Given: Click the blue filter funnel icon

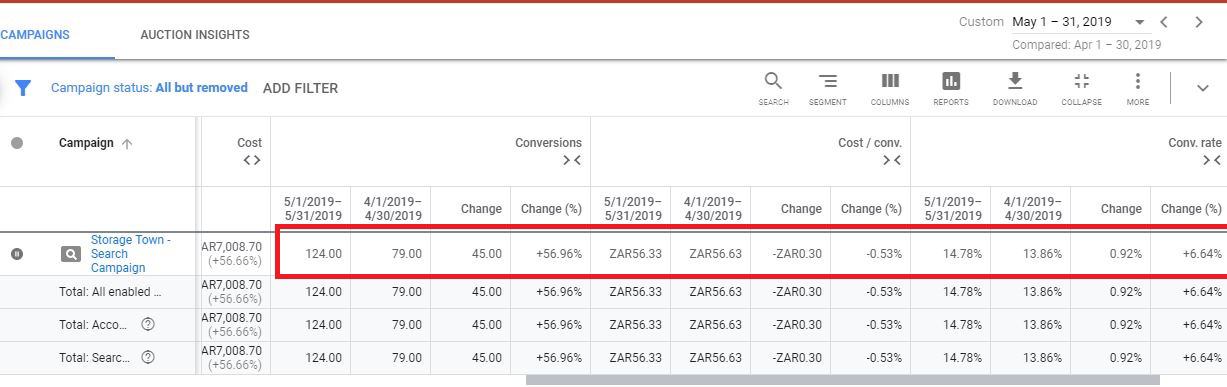Looking at the screenshot, I should coord(22,88).
